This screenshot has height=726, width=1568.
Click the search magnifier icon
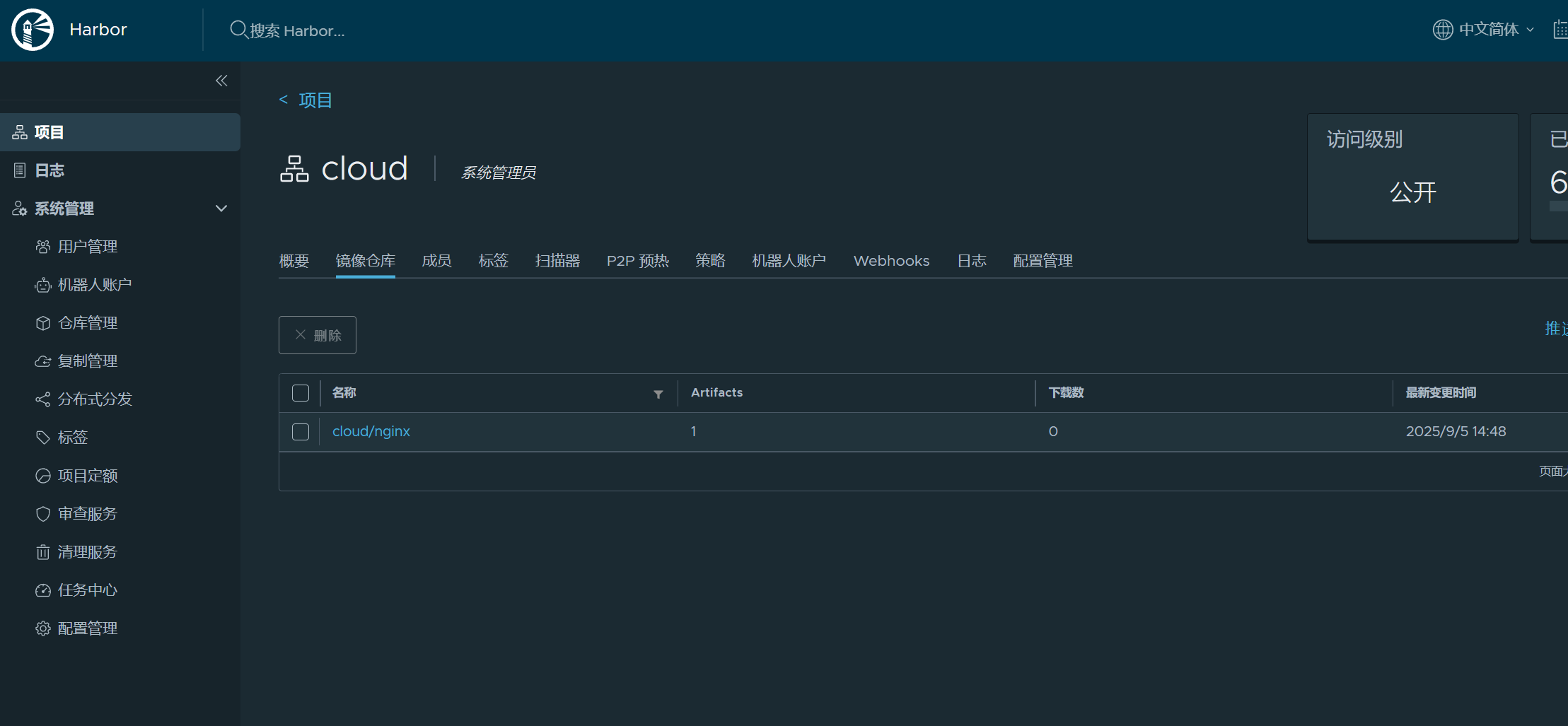[238, 30]
